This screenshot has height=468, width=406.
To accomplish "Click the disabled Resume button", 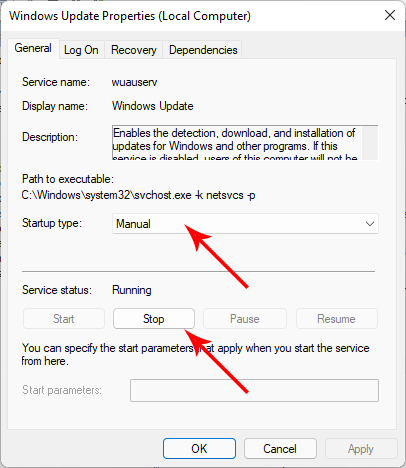I will tap(337, 319).
